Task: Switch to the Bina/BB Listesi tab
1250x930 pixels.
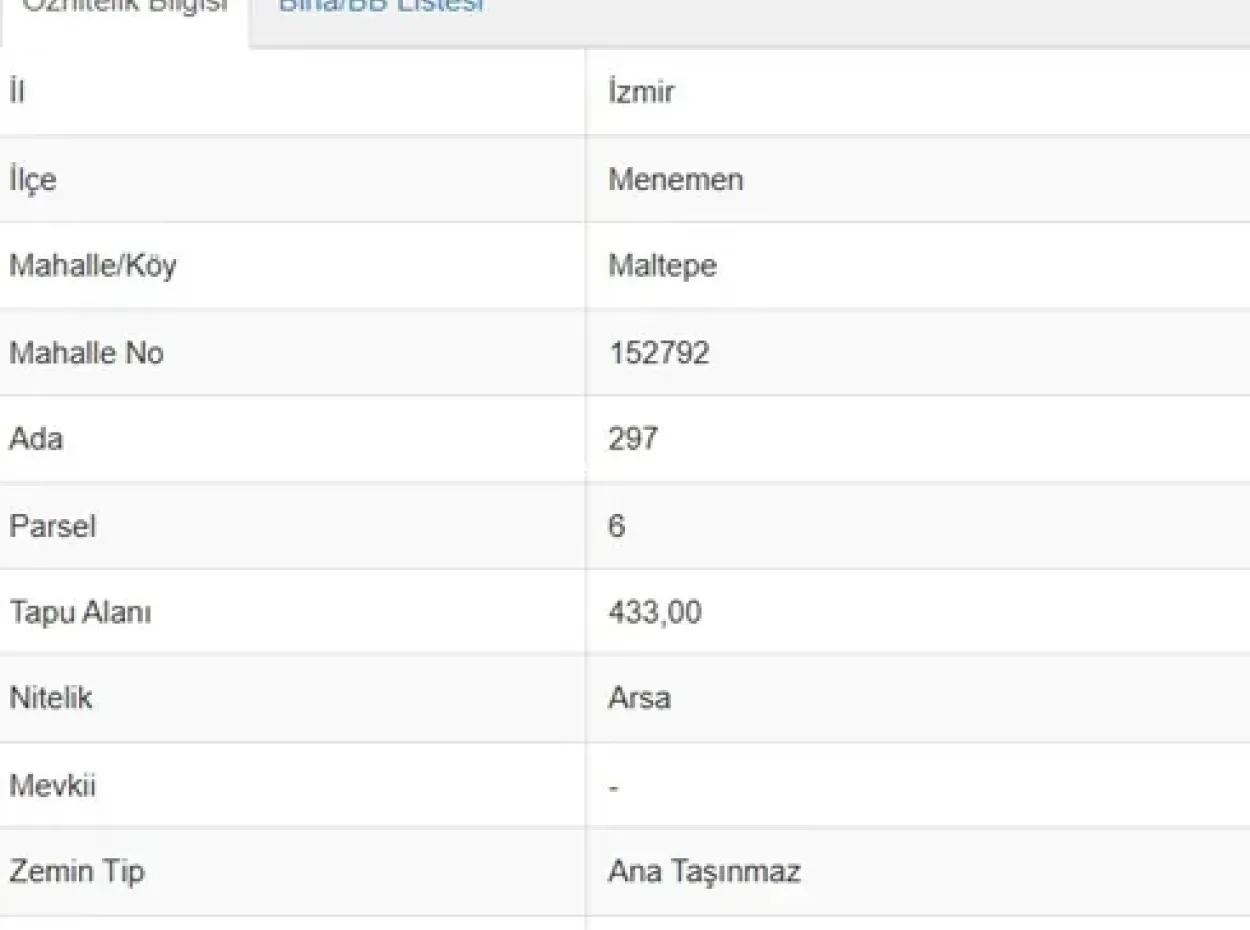Action: pyautogui.click(x=380, y=6)
